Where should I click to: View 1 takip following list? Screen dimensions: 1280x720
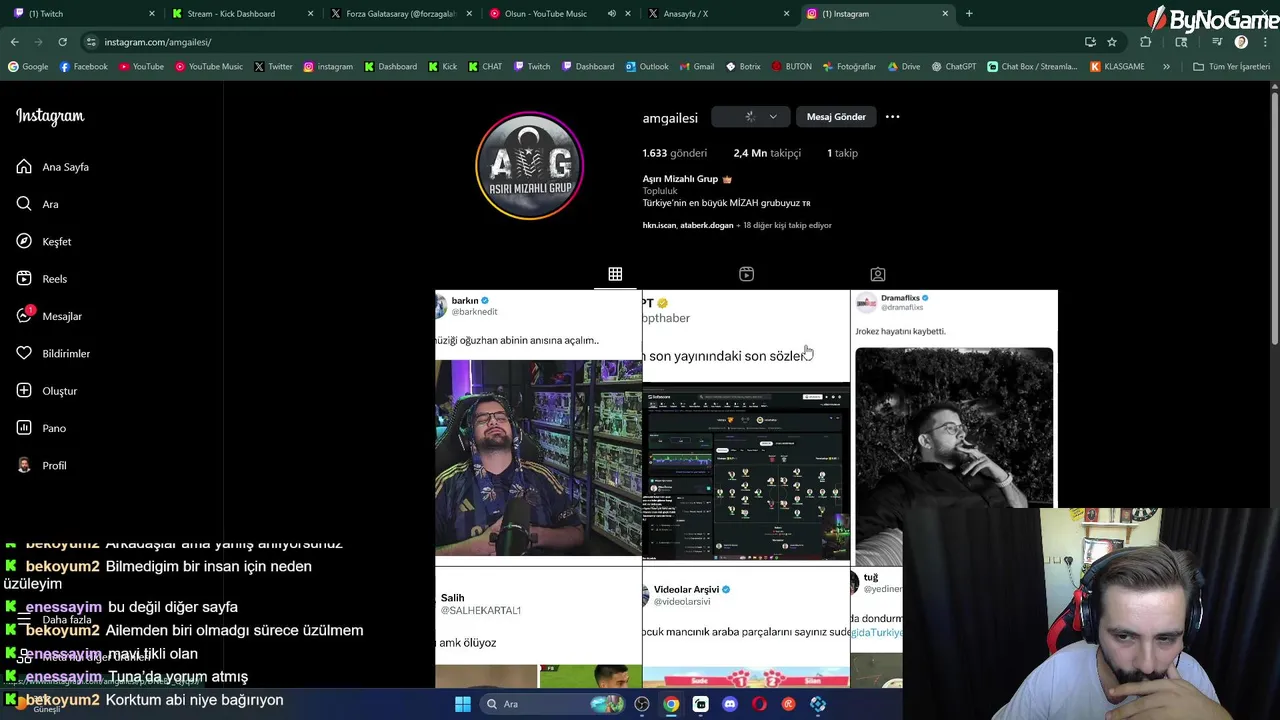click(842, 153)
